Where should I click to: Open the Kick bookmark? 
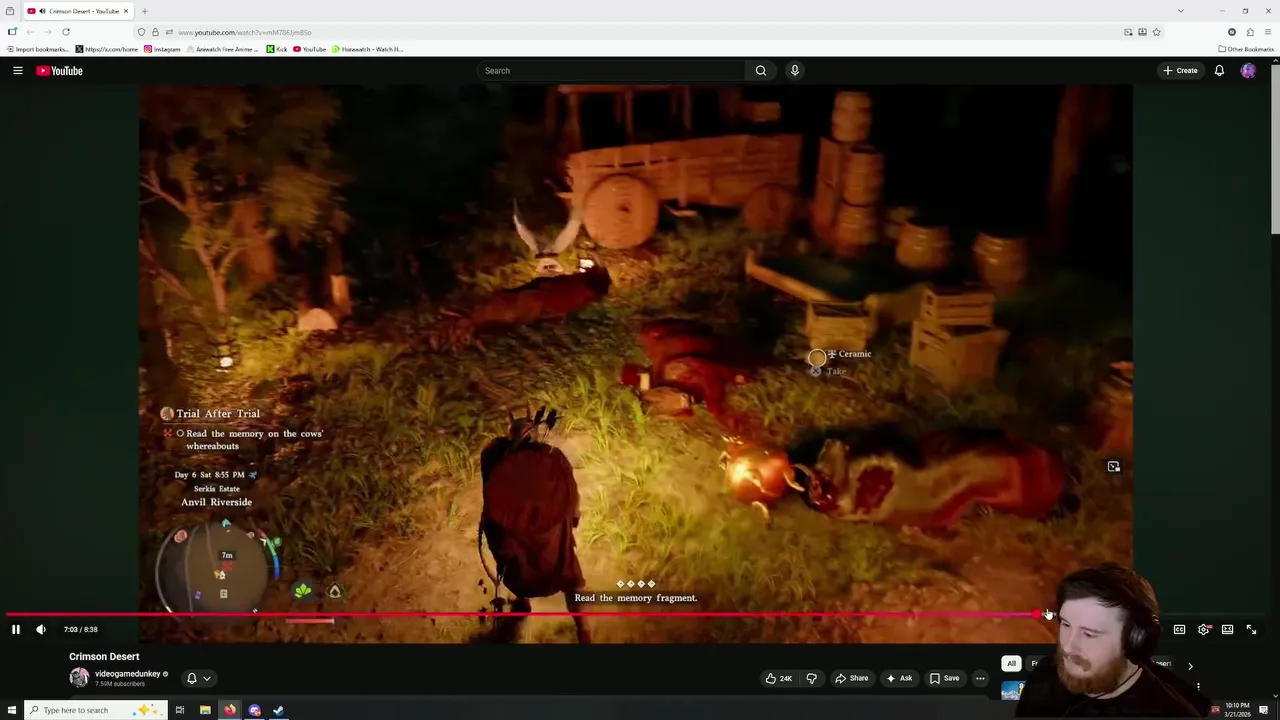277,49
